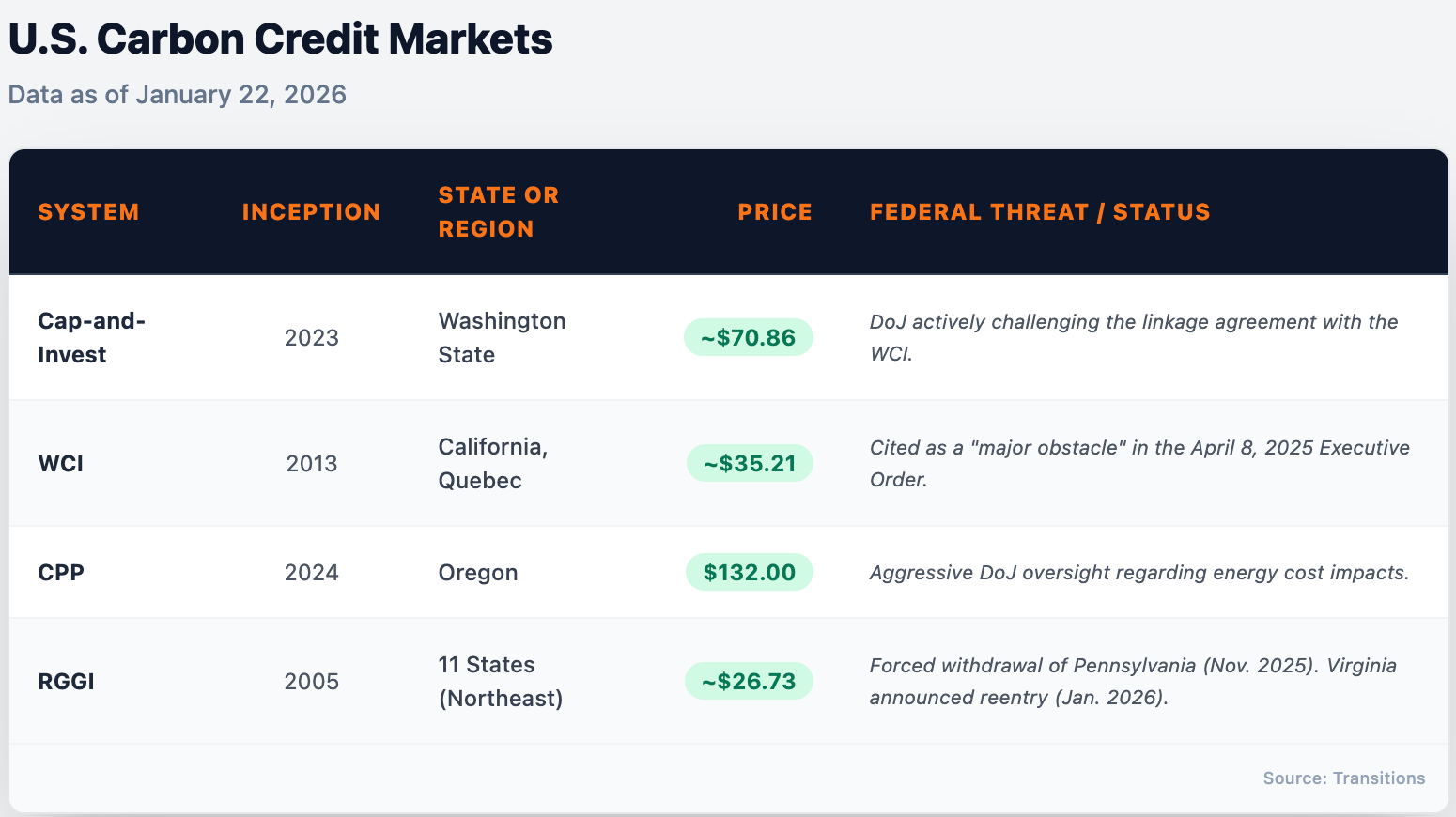Click the Oregon region cell

pos(478,573)
